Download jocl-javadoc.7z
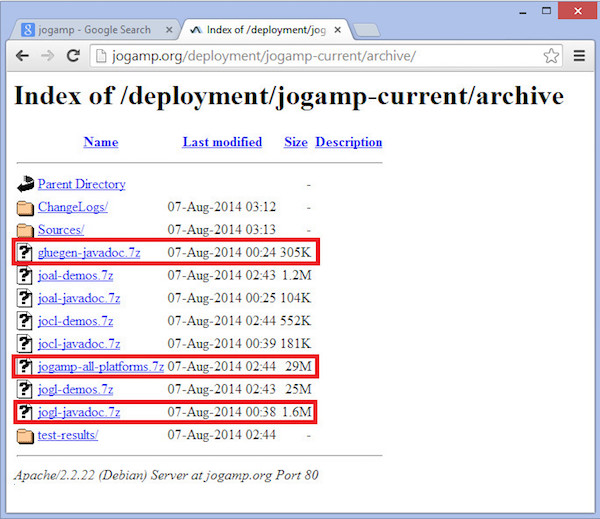The height and width of the screenshot is (519, 600). tap(79, 344)
